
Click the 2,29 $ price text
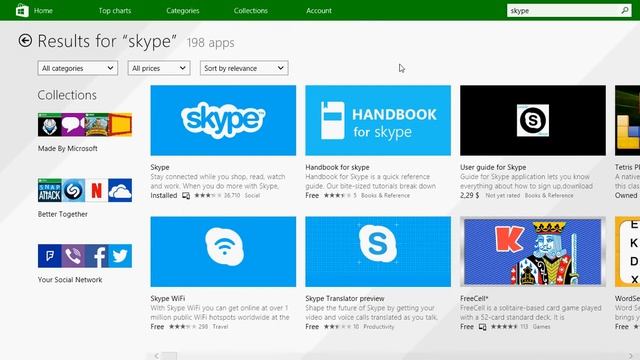pos(470,196)
